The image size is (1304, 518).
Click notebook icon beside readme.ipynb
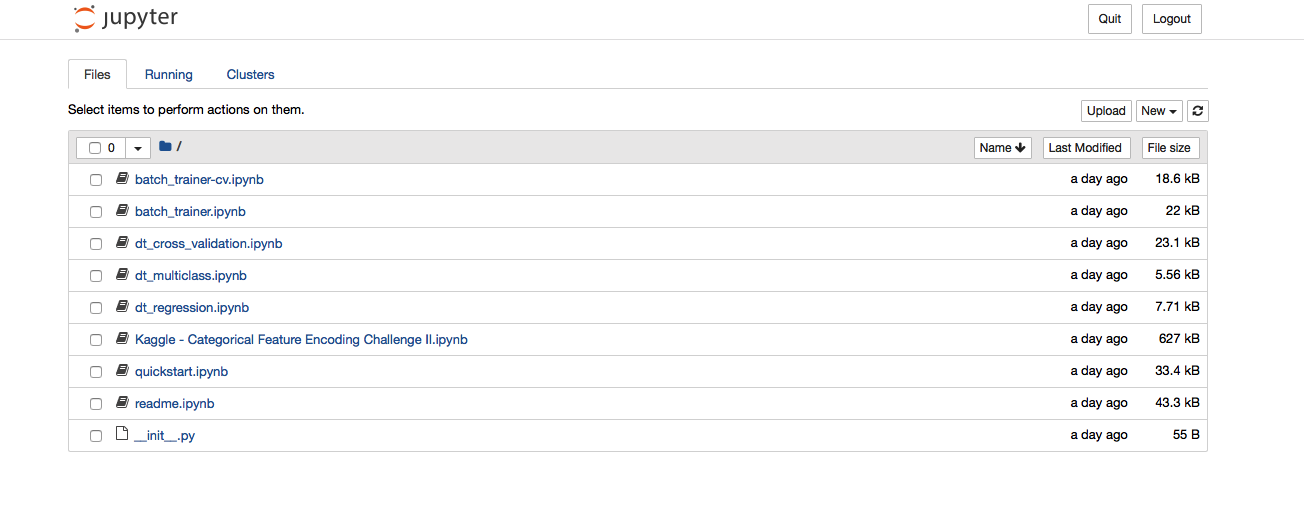point(122,403)
